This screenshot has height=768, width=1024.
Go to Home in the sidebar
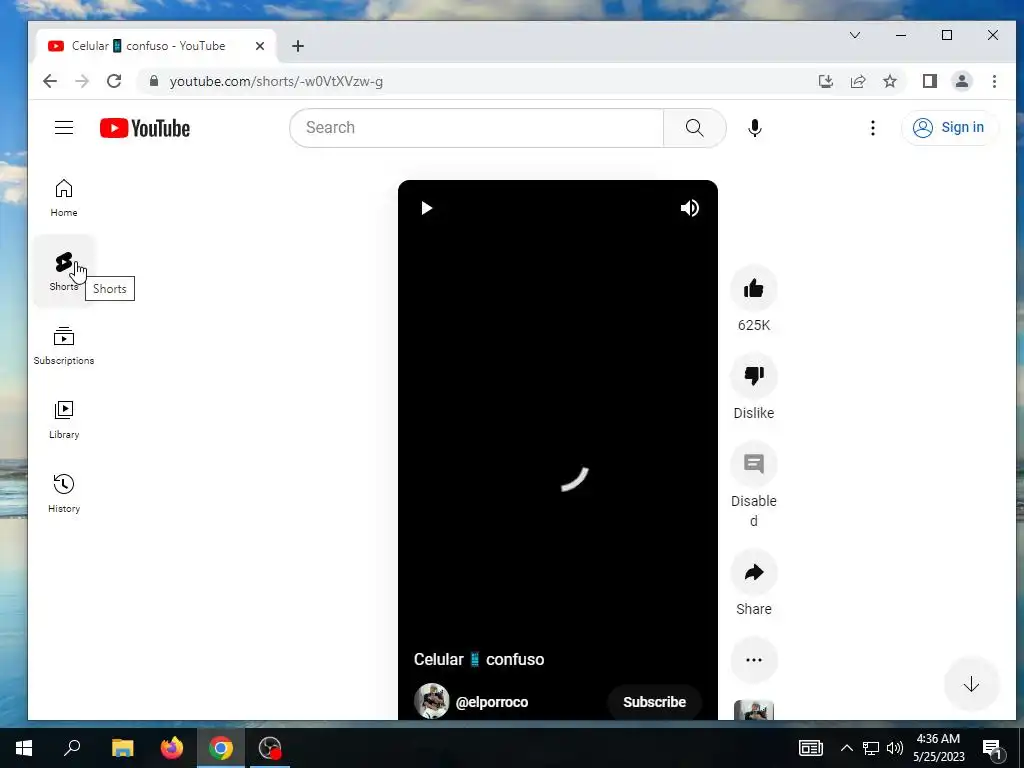(x=64, y=197)
